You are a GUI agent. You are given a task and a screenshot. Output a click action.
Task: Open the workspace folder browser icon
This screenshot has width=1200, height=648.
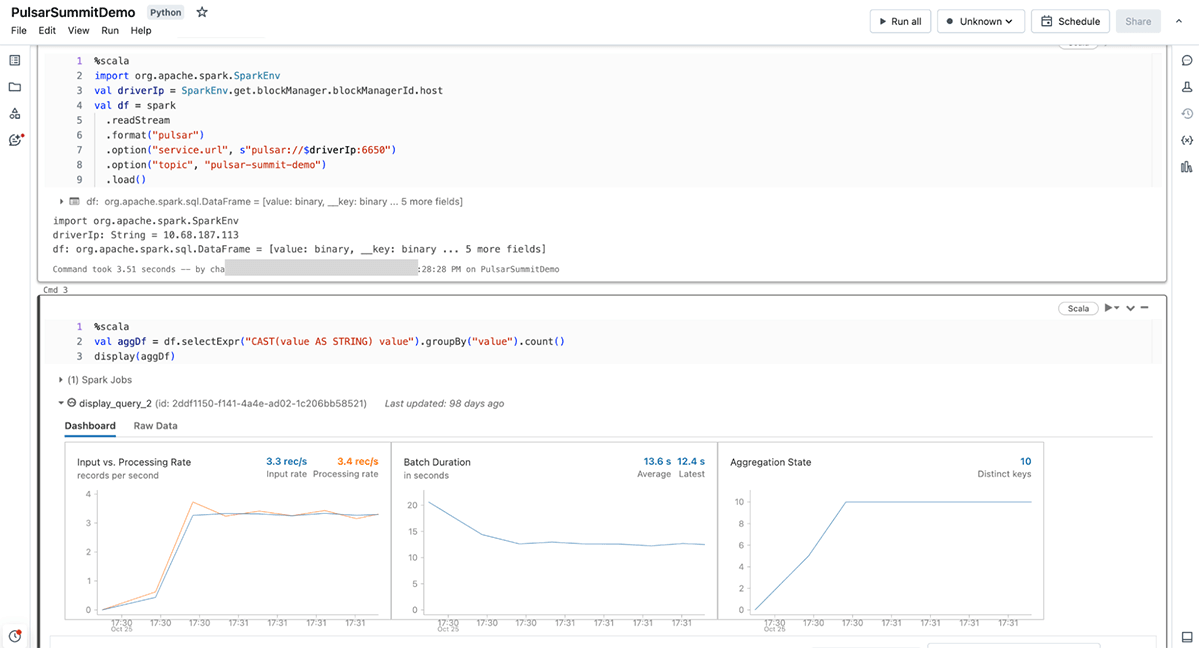coord(15,87)
